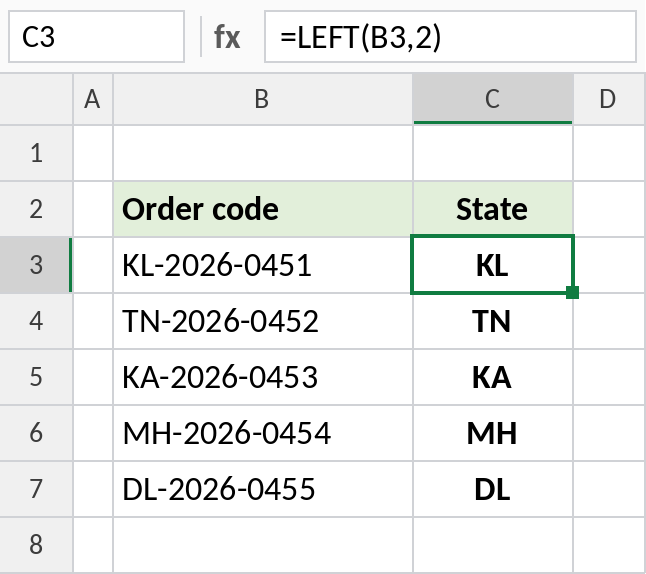Click the formula bar containing =LEFT(B3,2)
This screenshot has width=646, height=574.
click(x=450, y=37)
